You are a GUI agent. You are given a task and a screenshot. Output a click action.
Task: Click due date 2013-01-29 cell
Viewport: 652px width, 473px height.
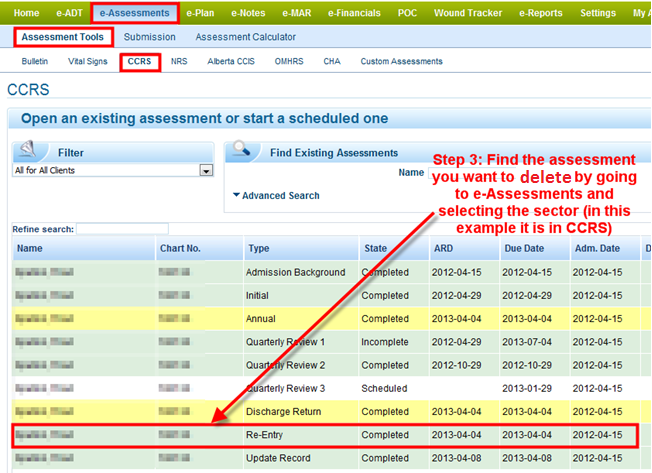pyautogui.click(x=527, y=389)
